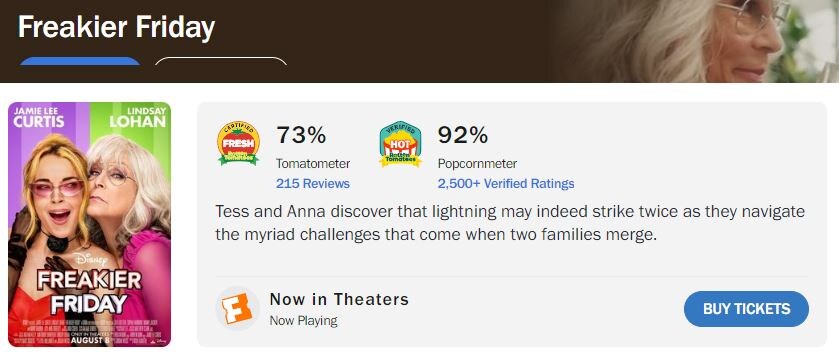Click the Tomatometer label

pyautogui.click(x=313, y=163)
